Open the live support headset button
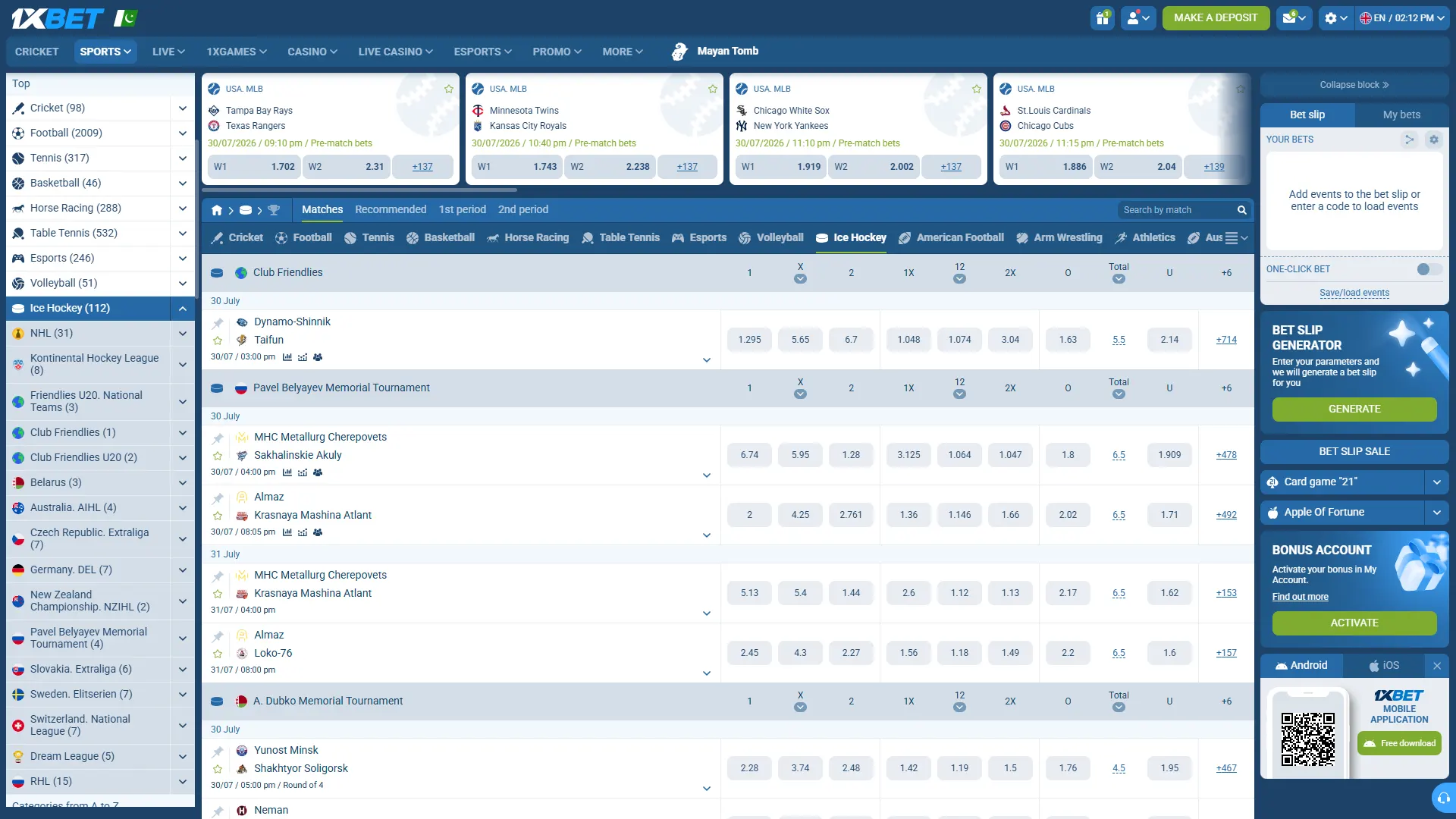1456x819 pixels. click(1444, 798)
